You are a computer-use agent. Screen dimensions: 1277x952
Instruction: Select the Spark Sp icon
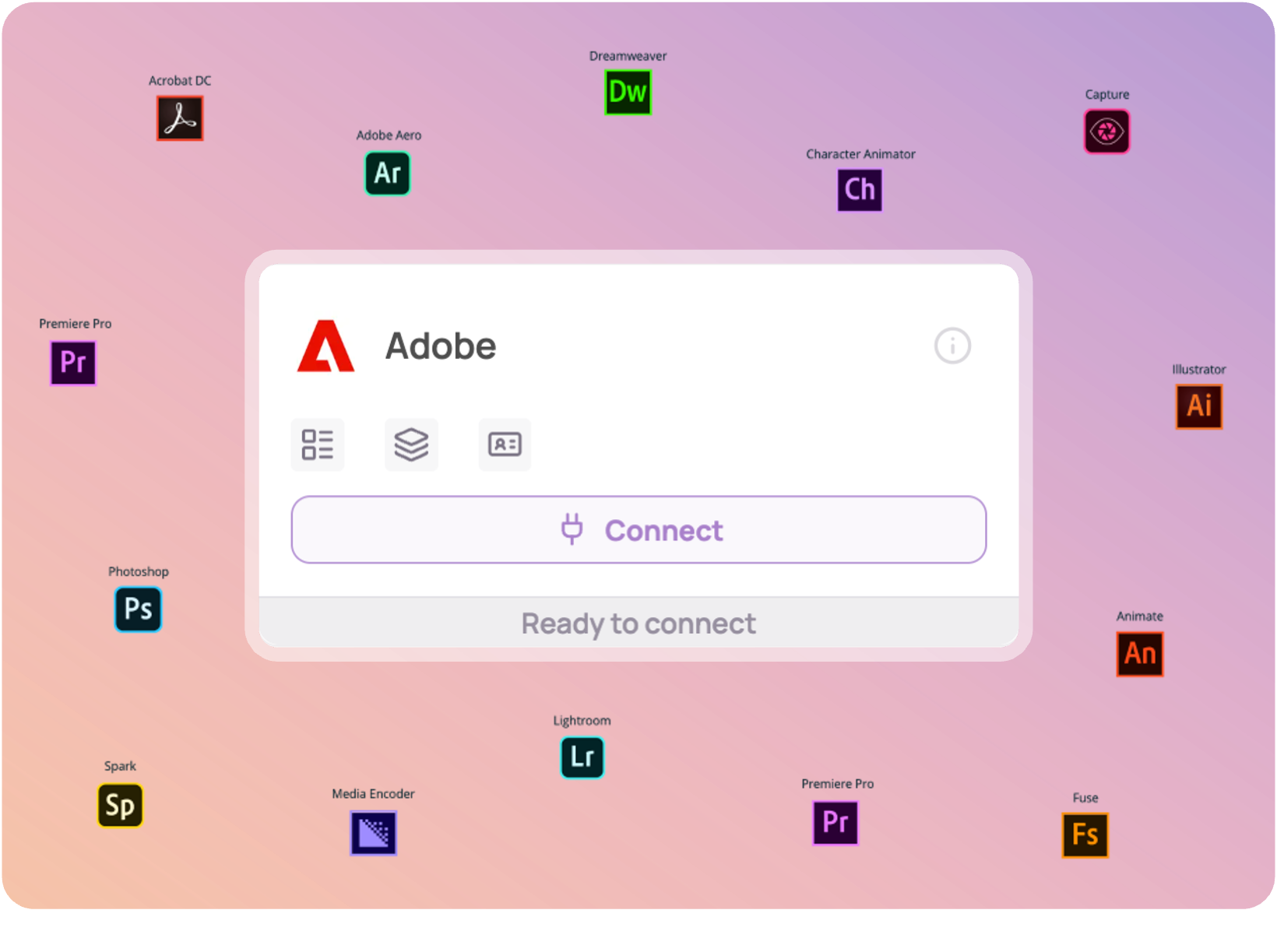pyautogui.click(x=120, y=806)
